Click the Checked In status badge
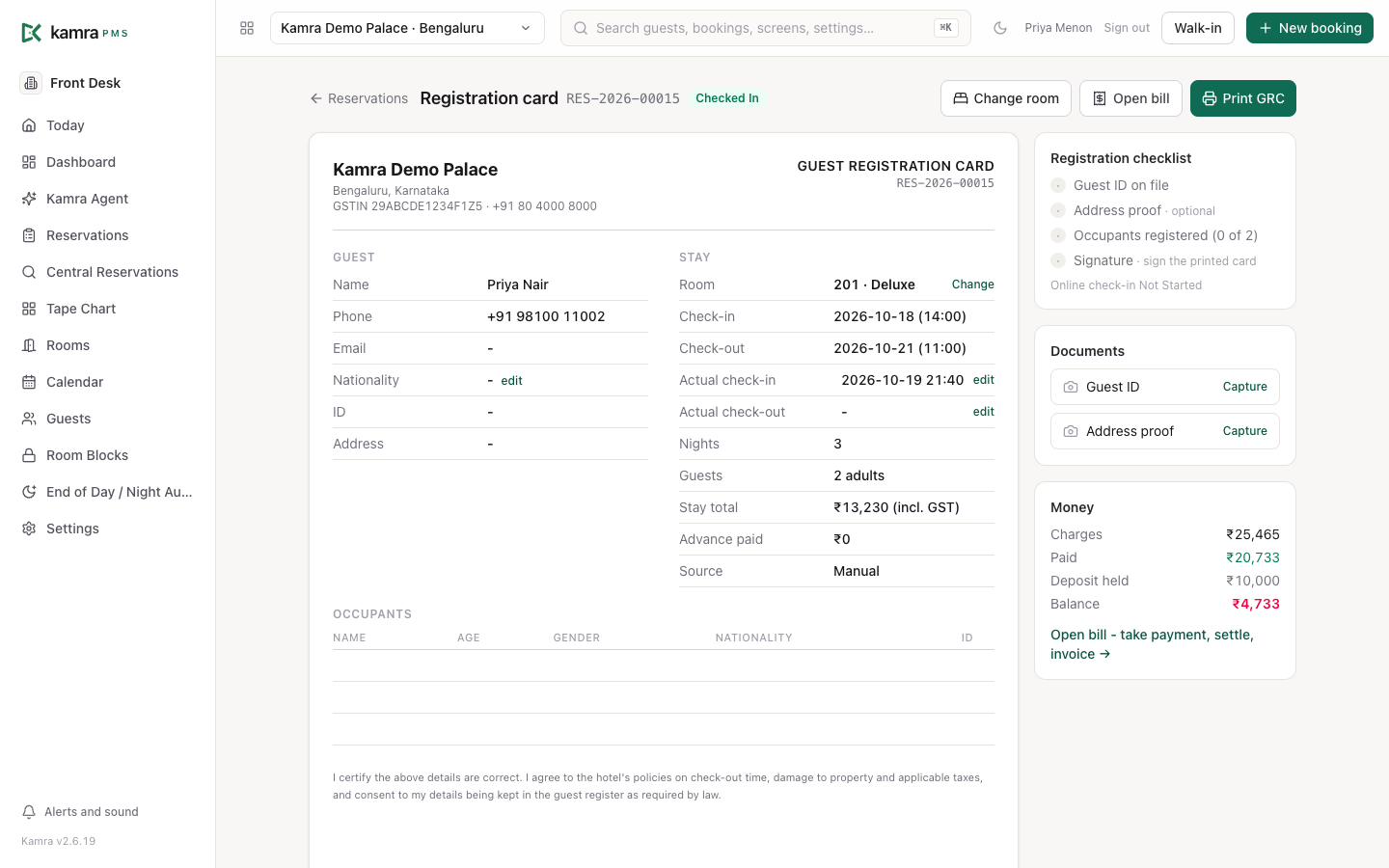Image resolution: width=1389 pixels, height=868 pixels. coord(727,98)
